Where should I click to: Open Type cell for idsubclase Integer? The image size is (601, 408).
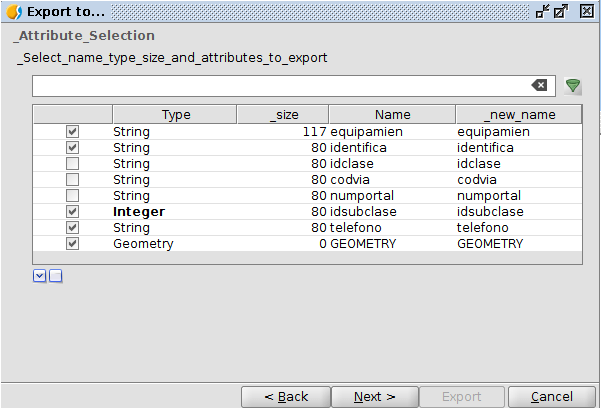[174, 212]
